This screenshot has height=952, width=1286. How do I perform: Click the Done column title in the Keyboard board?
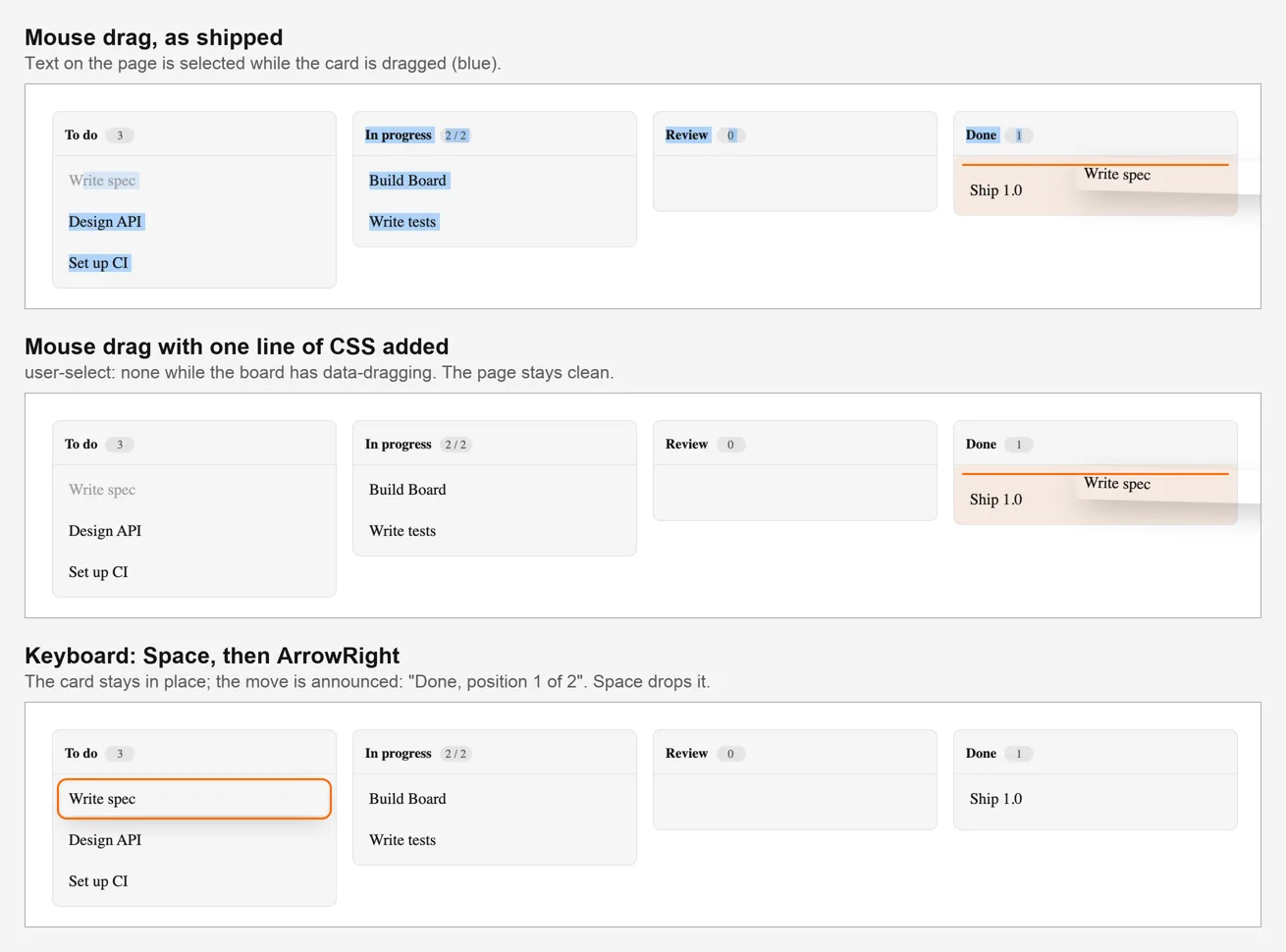click(x=981, y=754)
